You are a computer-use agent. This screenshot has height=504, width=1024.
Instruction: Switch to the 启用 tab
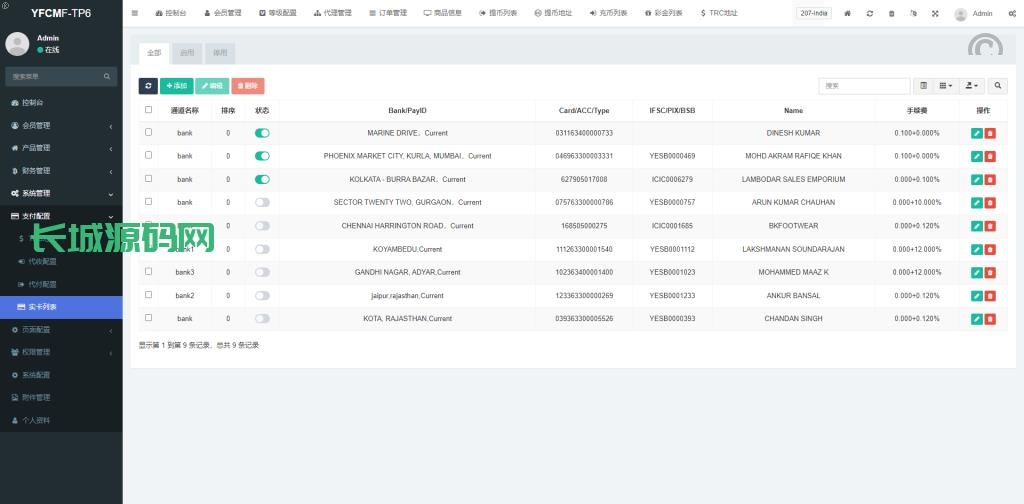187,53
